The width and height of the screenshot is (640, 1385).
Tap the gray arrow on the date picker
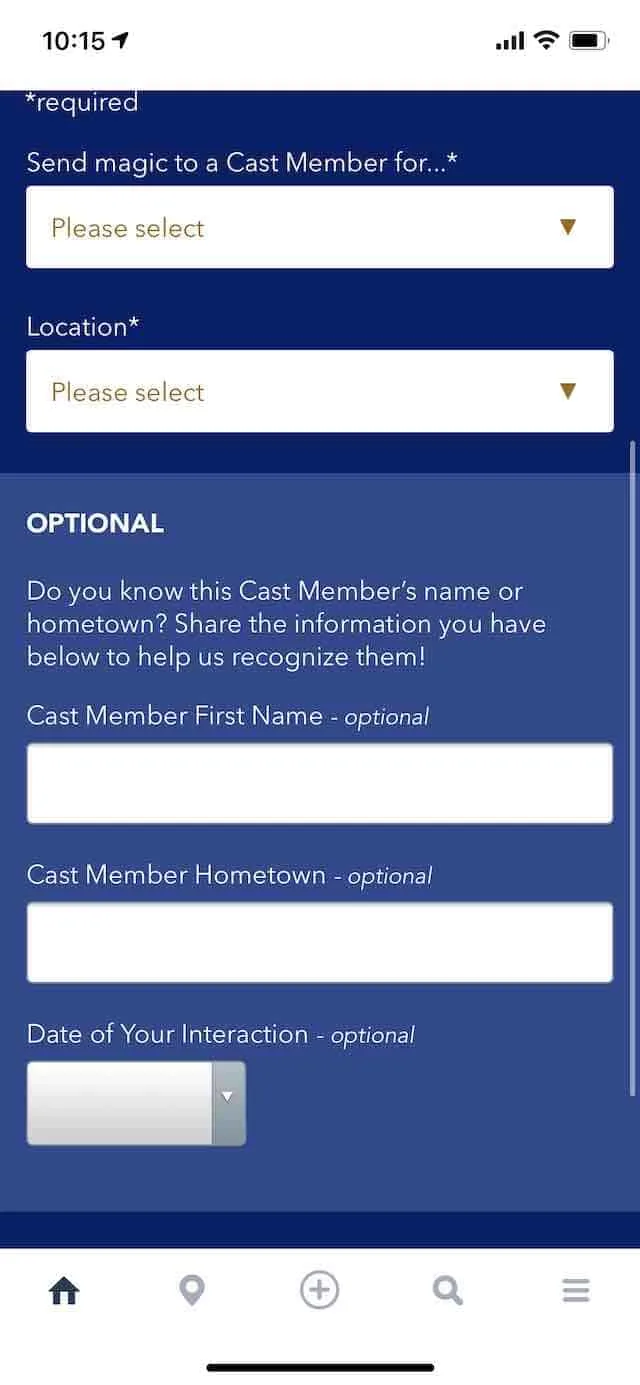[228, 1097]
